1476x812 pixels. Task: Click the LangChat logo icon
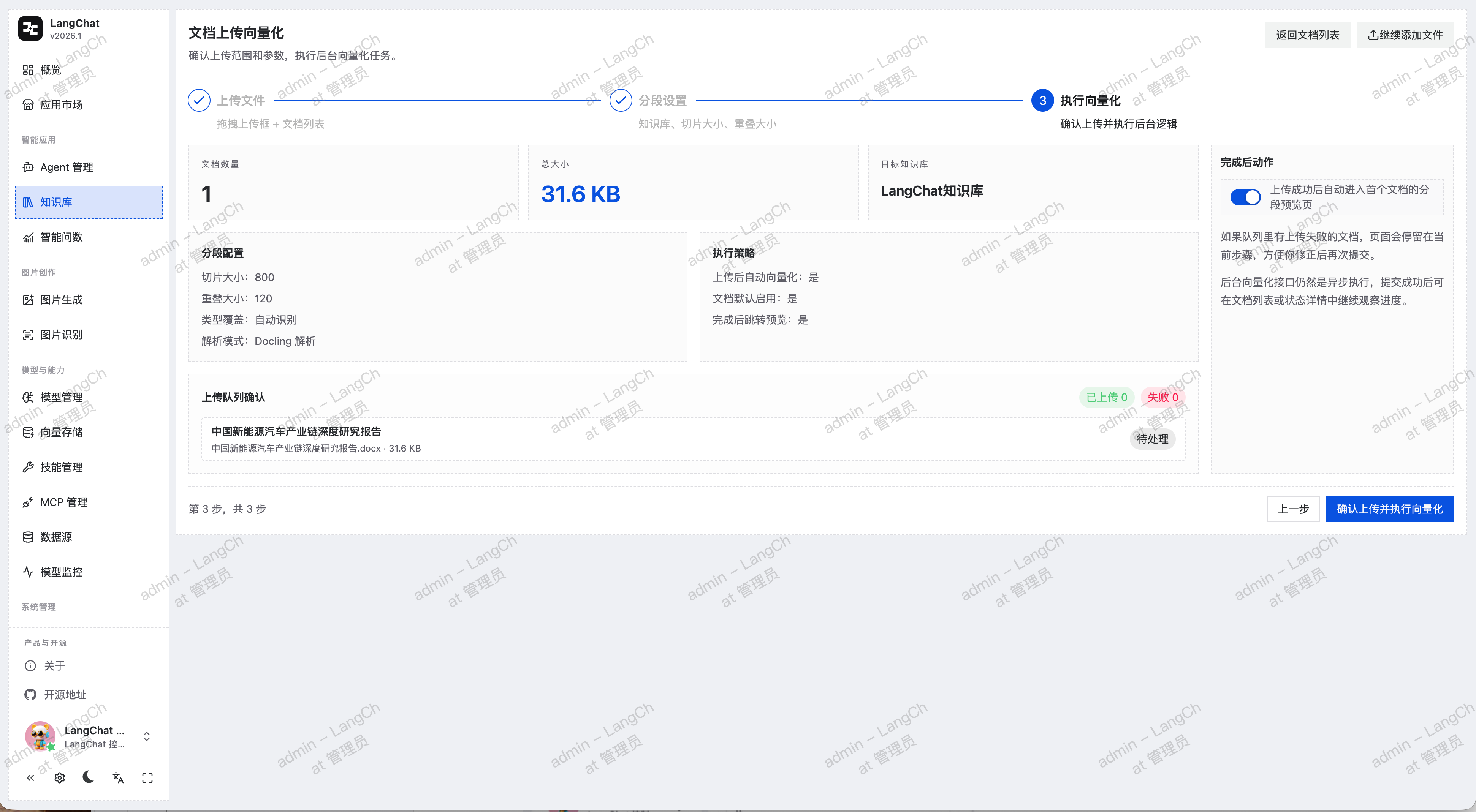(x=30, y=28)
